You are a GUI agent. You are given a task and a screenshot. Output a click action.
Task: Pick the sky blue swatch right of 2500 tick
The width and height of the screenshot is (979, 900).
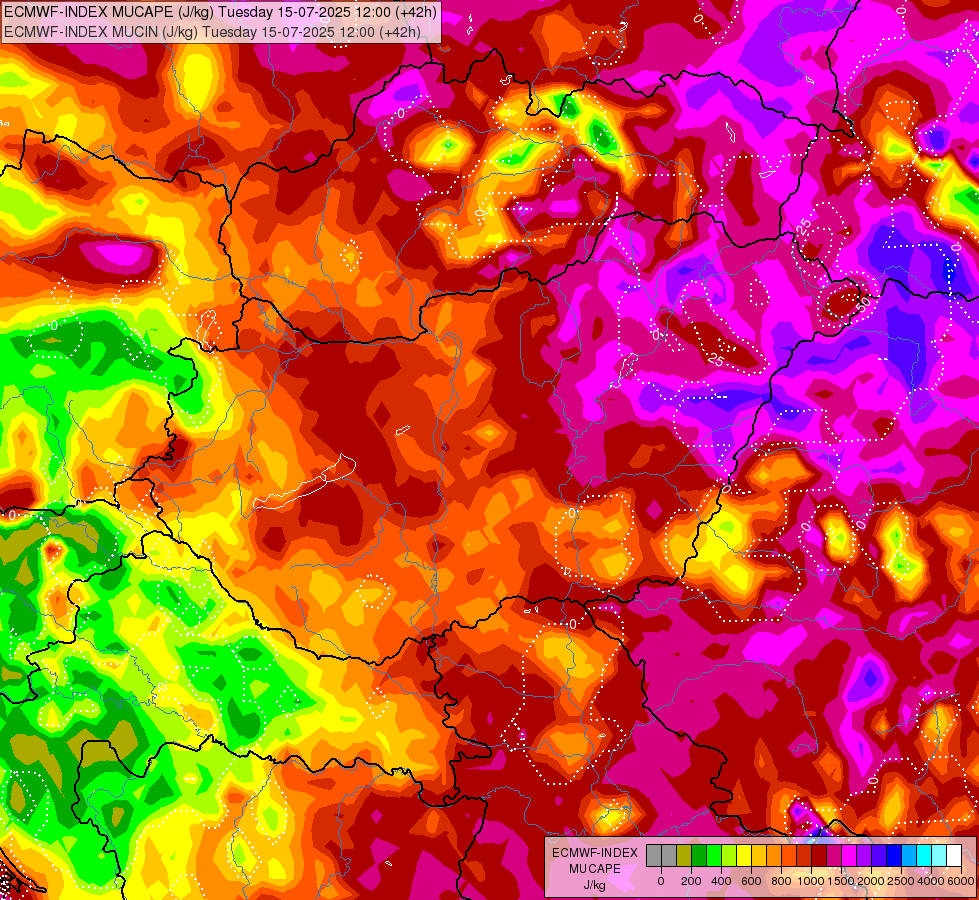(x=909, y=855)
